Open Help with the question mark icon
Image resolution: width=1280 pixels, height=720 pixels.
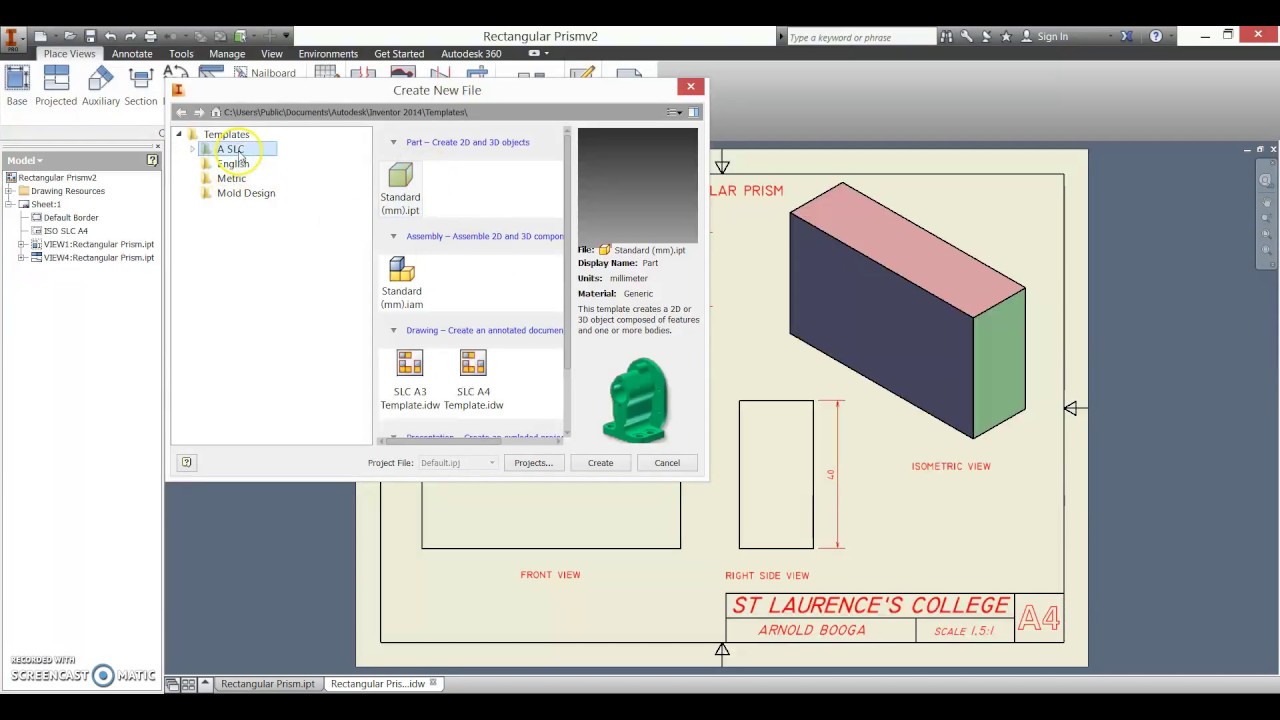[1156, 36]
